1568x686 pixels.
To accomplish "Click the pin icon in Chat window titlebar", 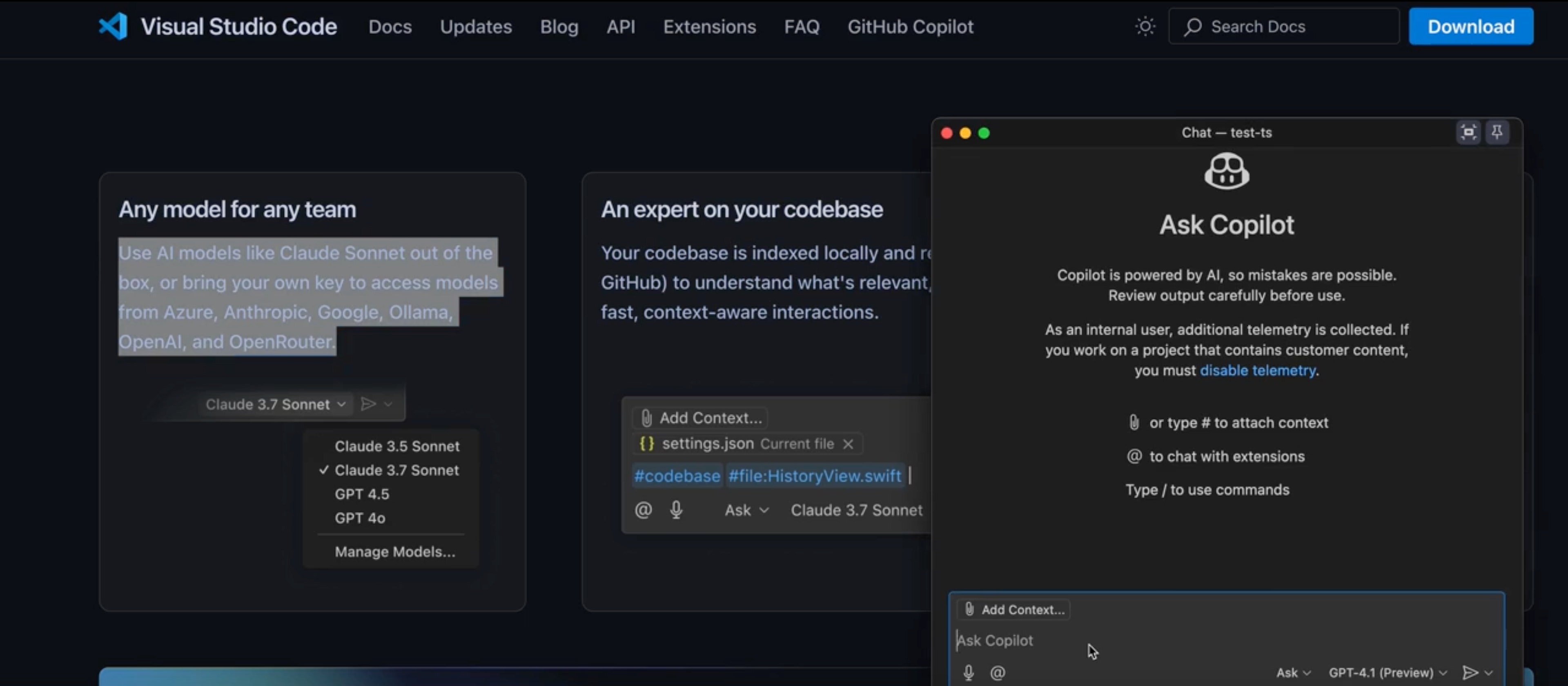I will tap(1497, 132).
